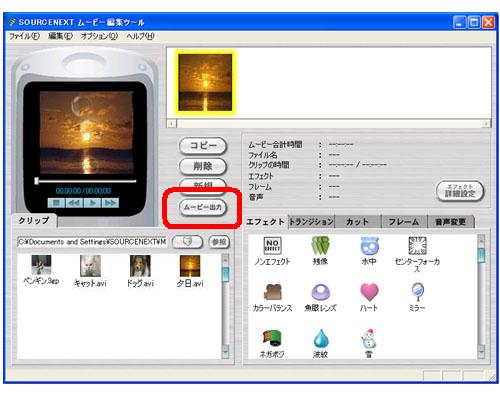Click the preview playback seek slider

(x=86, y=181)
